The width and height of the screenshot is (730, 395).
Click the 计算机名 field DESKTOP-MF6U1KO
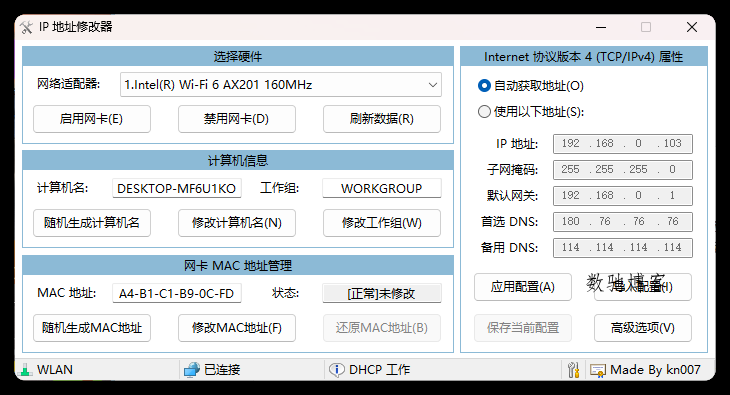coord(176,189)
